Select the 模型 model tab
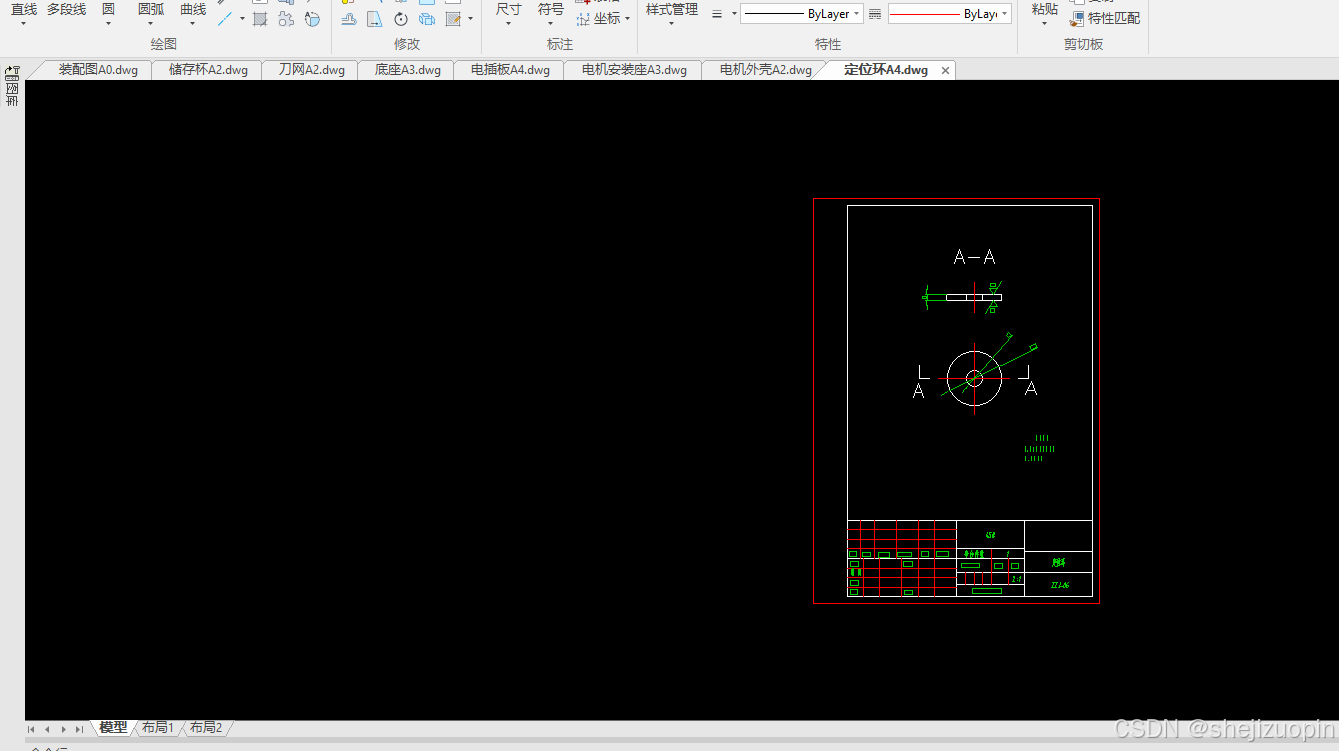 (113, 728)
